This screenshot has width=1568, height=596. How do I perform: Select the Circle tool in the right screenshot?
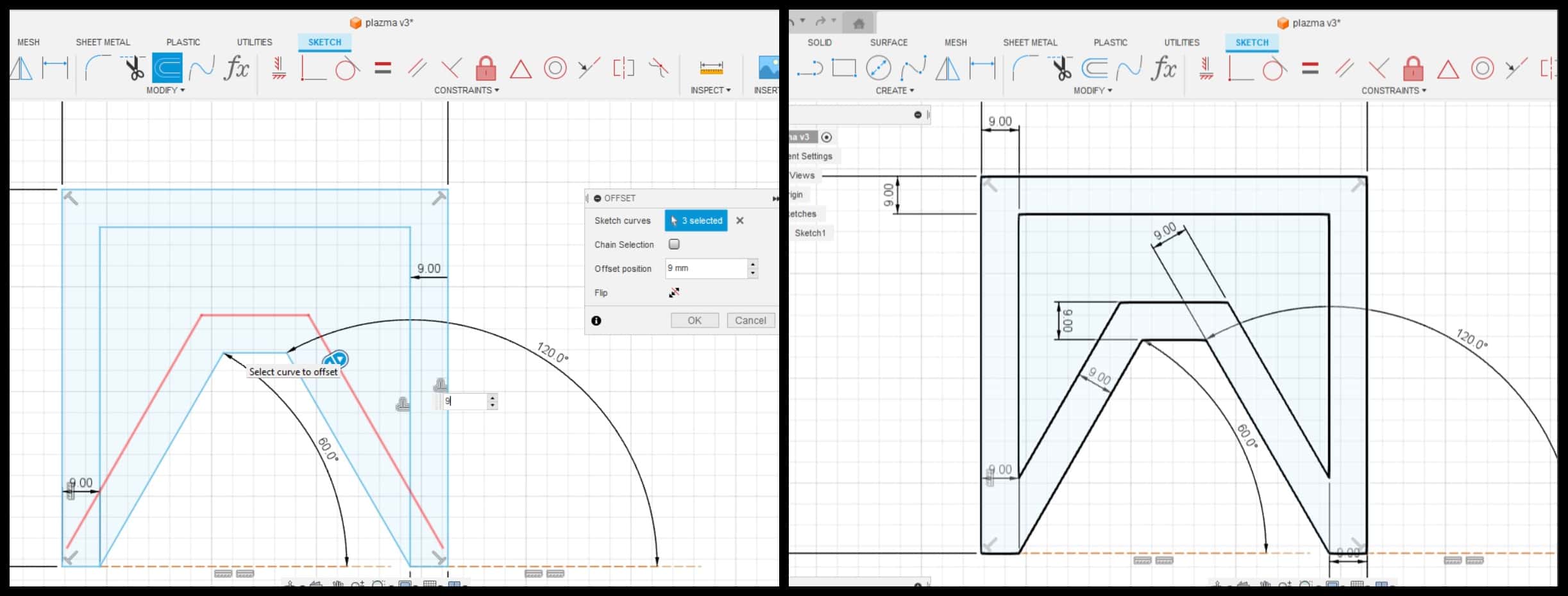click(x=879, y=68)
